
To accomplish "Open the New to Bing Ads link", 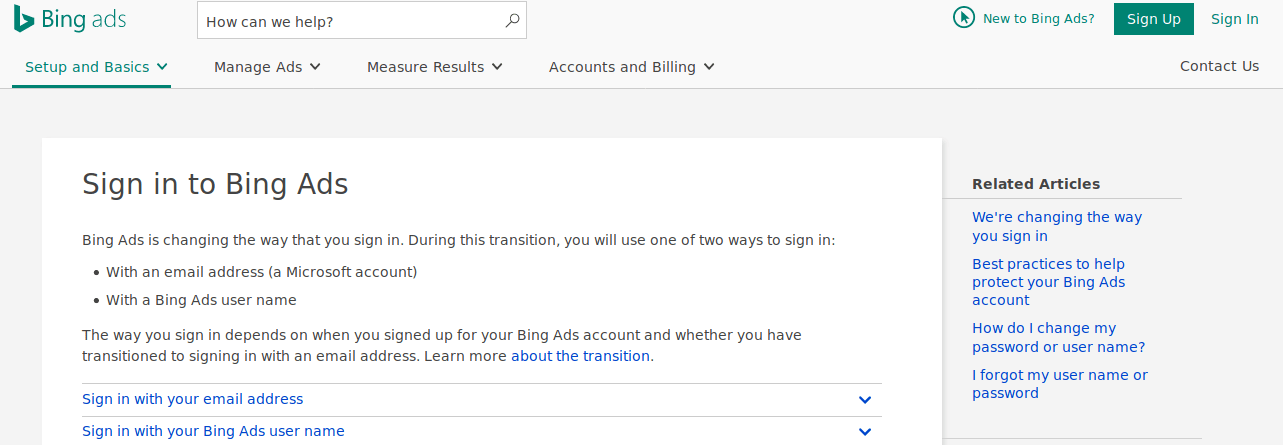I will point(1038,19).
